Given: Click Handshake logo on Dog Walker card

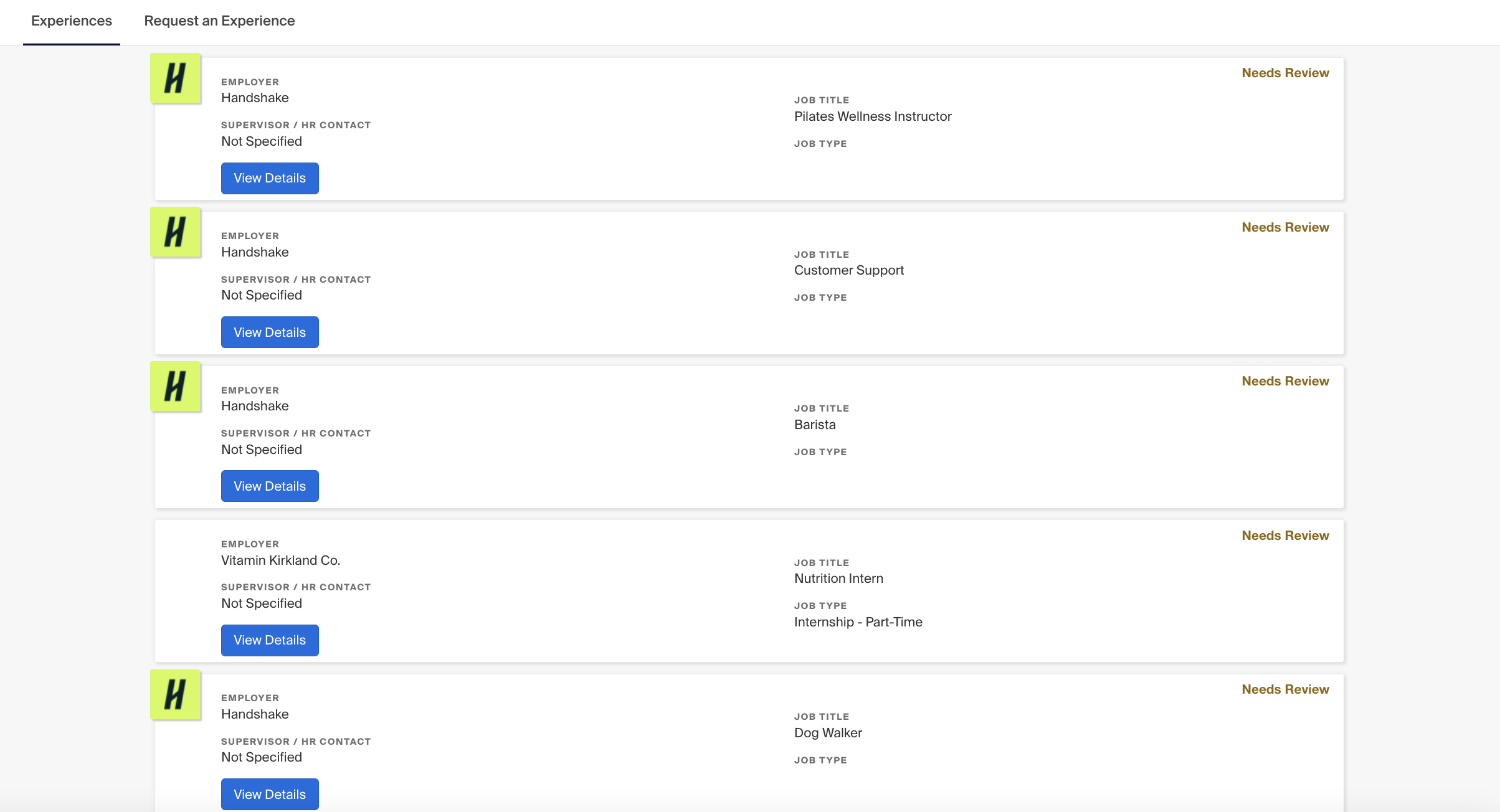Looking at the screenshot, I should 176,694.
